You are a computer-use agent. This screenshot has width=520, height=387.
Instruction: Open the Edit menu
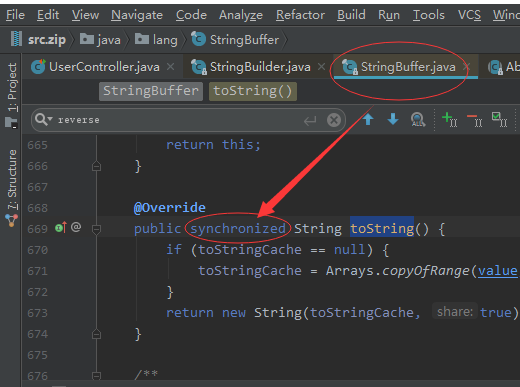[48, 15]
